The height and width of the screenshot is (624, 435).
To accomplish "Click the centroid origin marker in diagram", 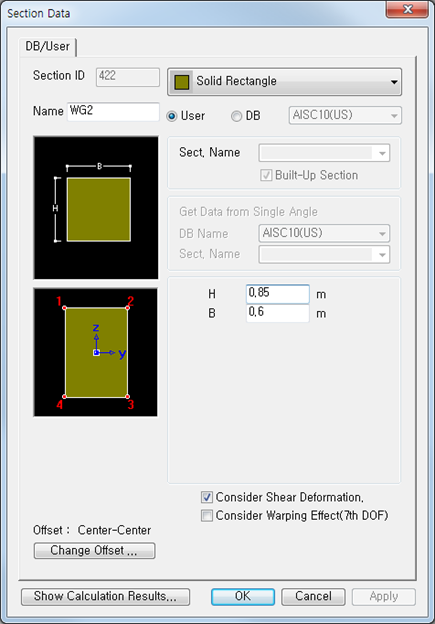I will pos(96,353).
